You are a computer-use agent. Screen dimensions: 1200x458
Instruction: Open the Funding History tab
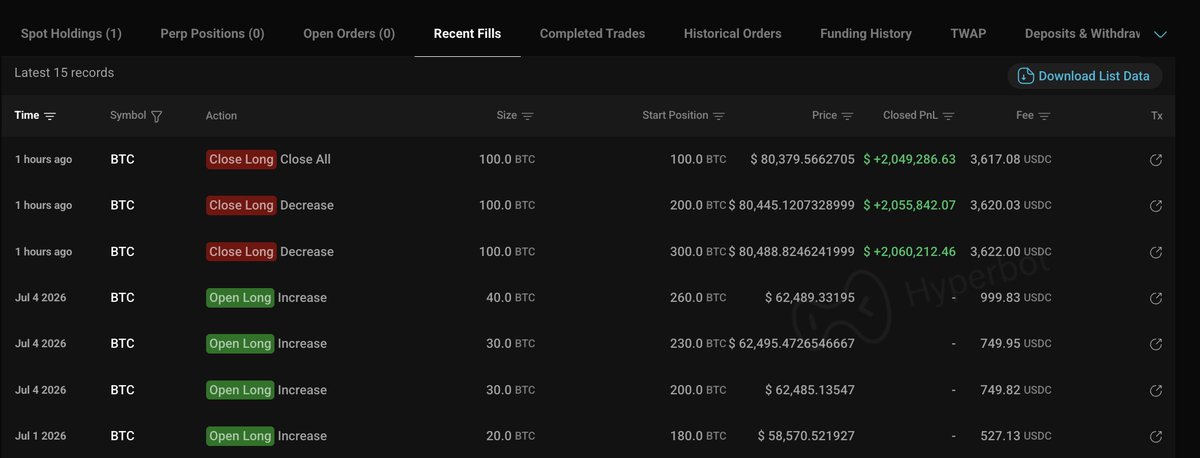866,33
